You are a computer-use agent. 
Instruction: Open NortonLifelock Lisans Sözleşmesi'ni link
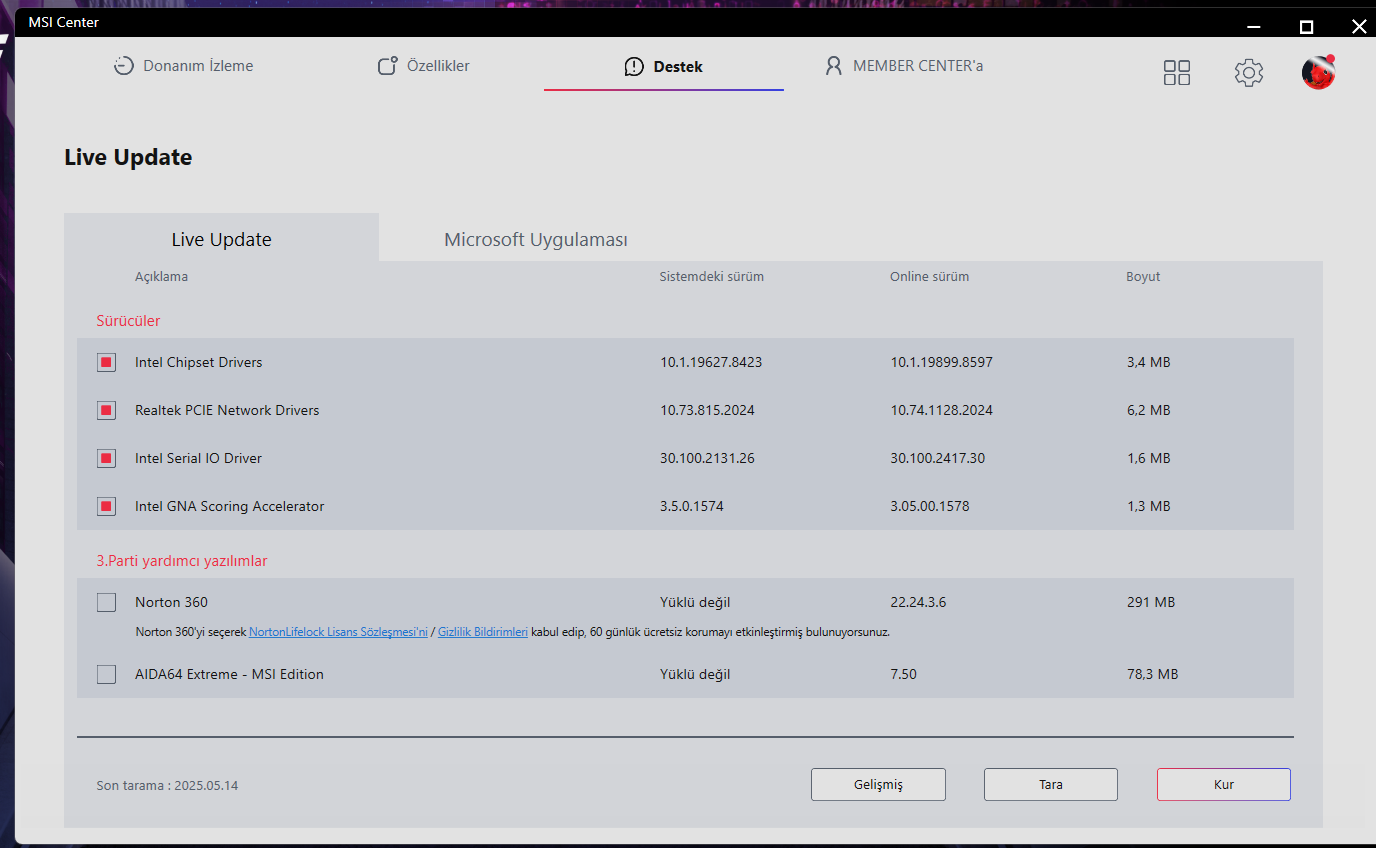(338, 632)
